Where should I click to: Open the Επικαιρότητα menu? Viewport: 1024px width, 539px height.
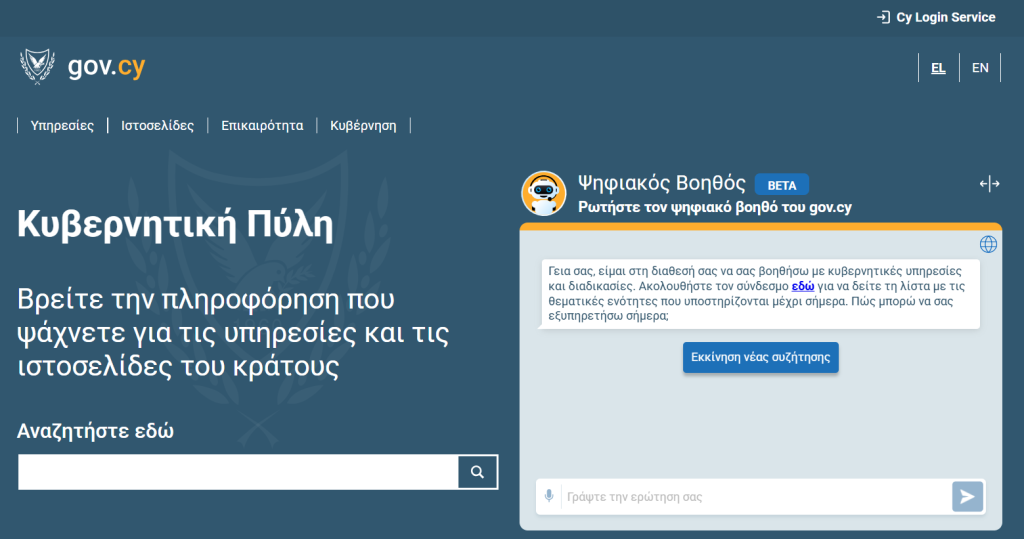[262, 126]
